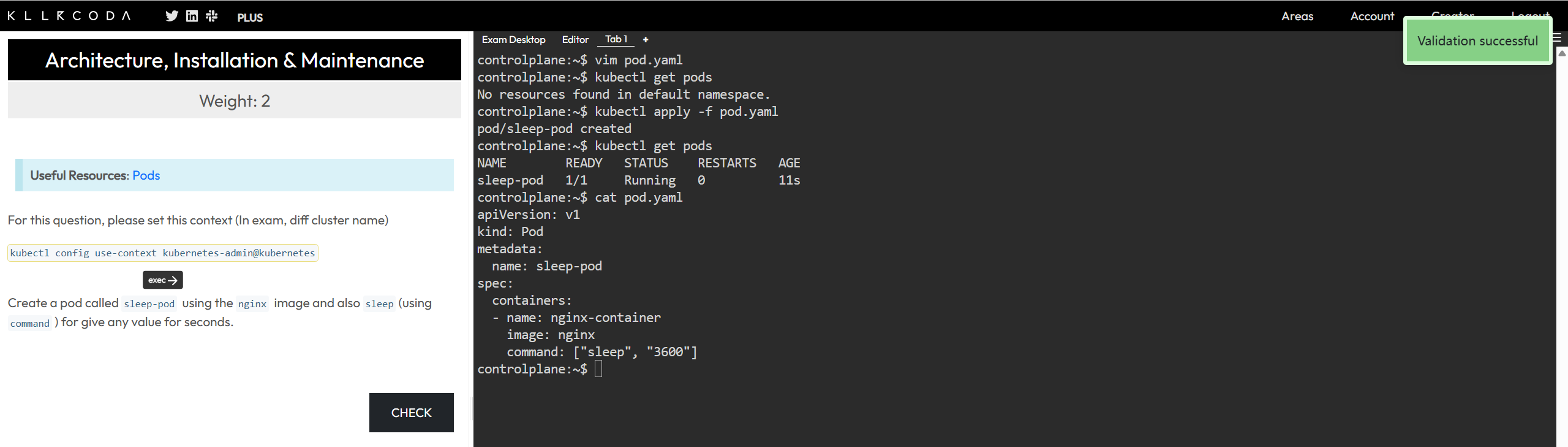Click the KillerCoda logo
This screenshot has height=447, width=1568.
69,16
